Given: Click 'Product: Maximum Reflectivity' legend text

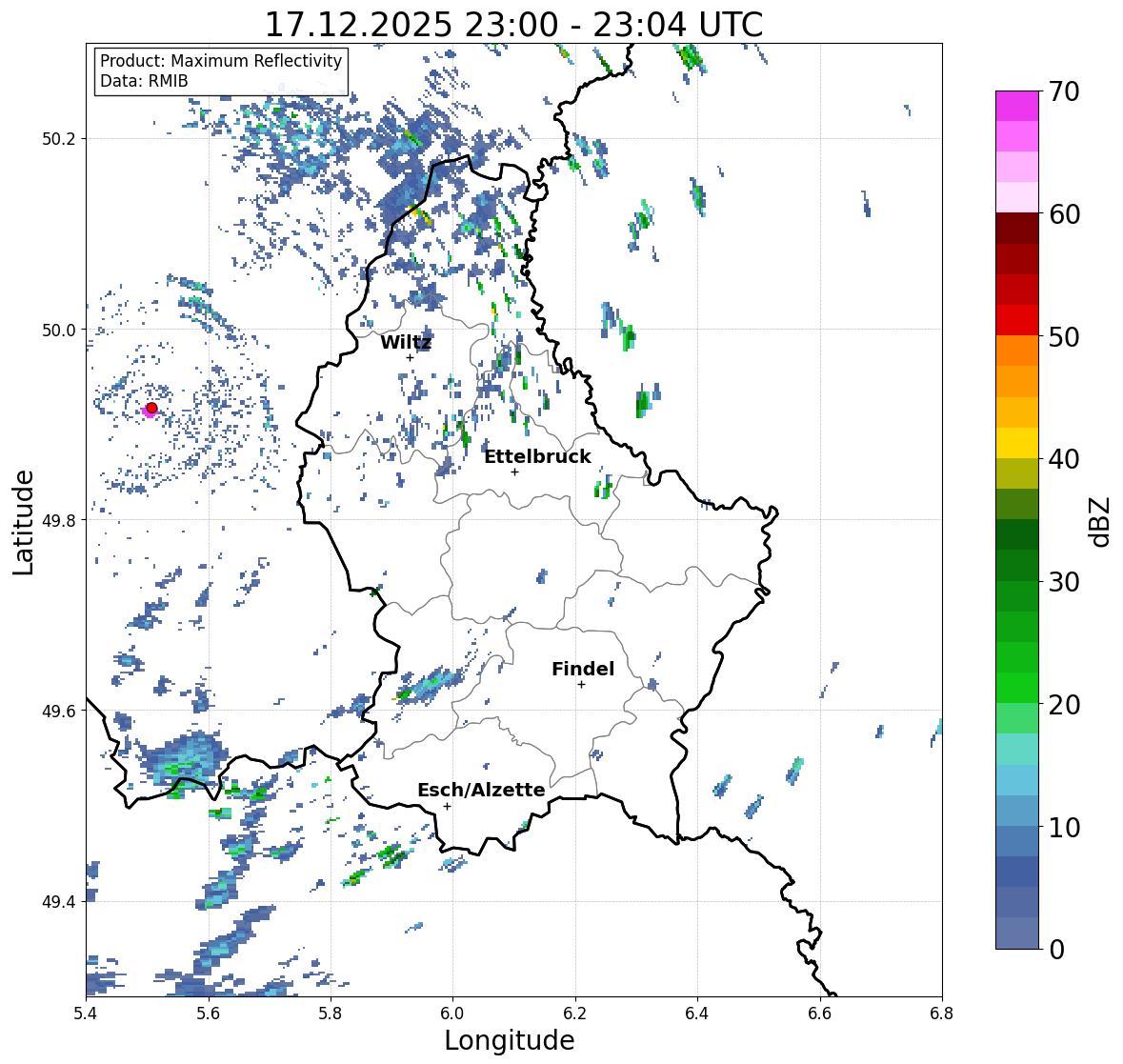Looking at the screenshot, I should (x=221, y=61).
